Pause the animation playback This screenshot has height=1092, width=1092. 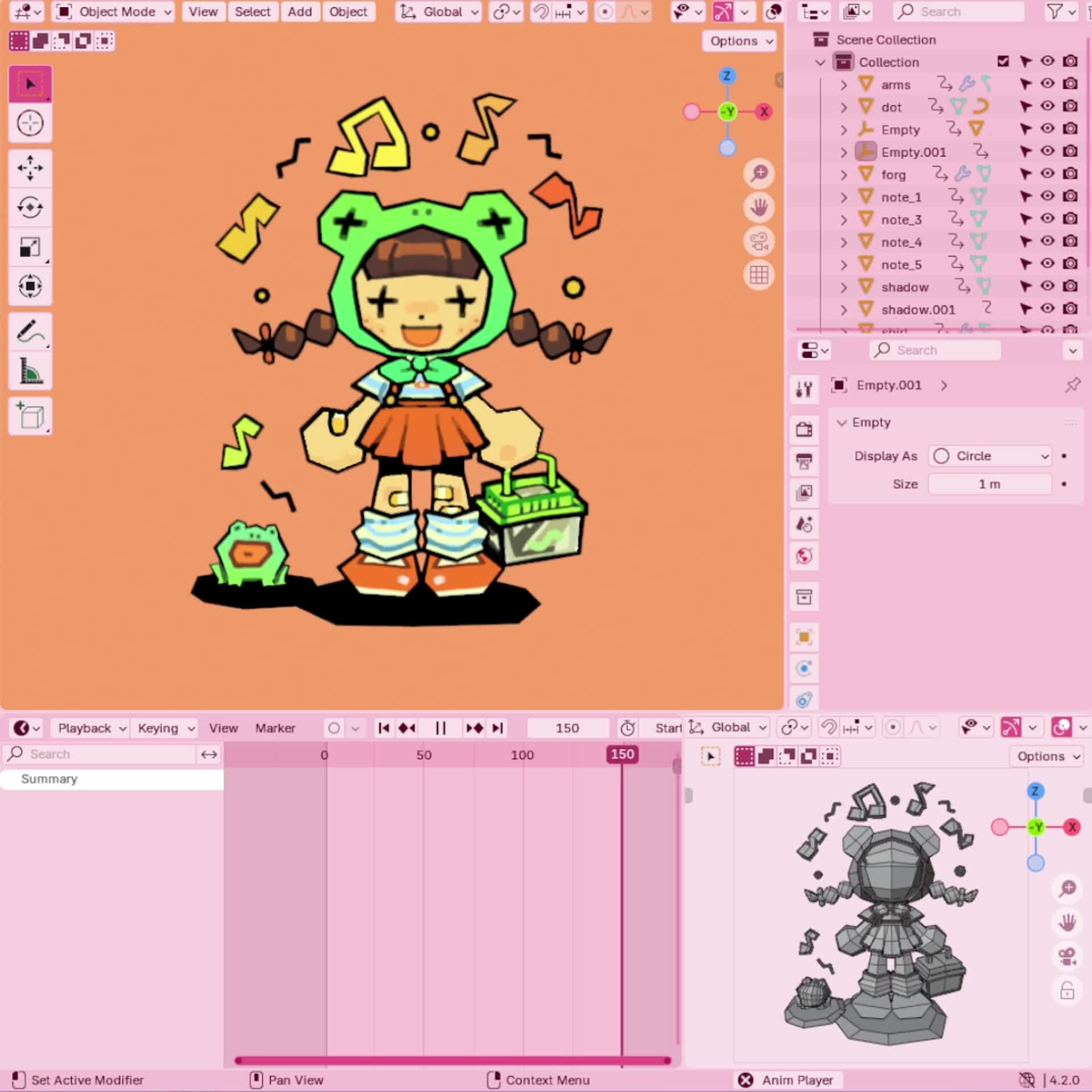tap(440, 728)
